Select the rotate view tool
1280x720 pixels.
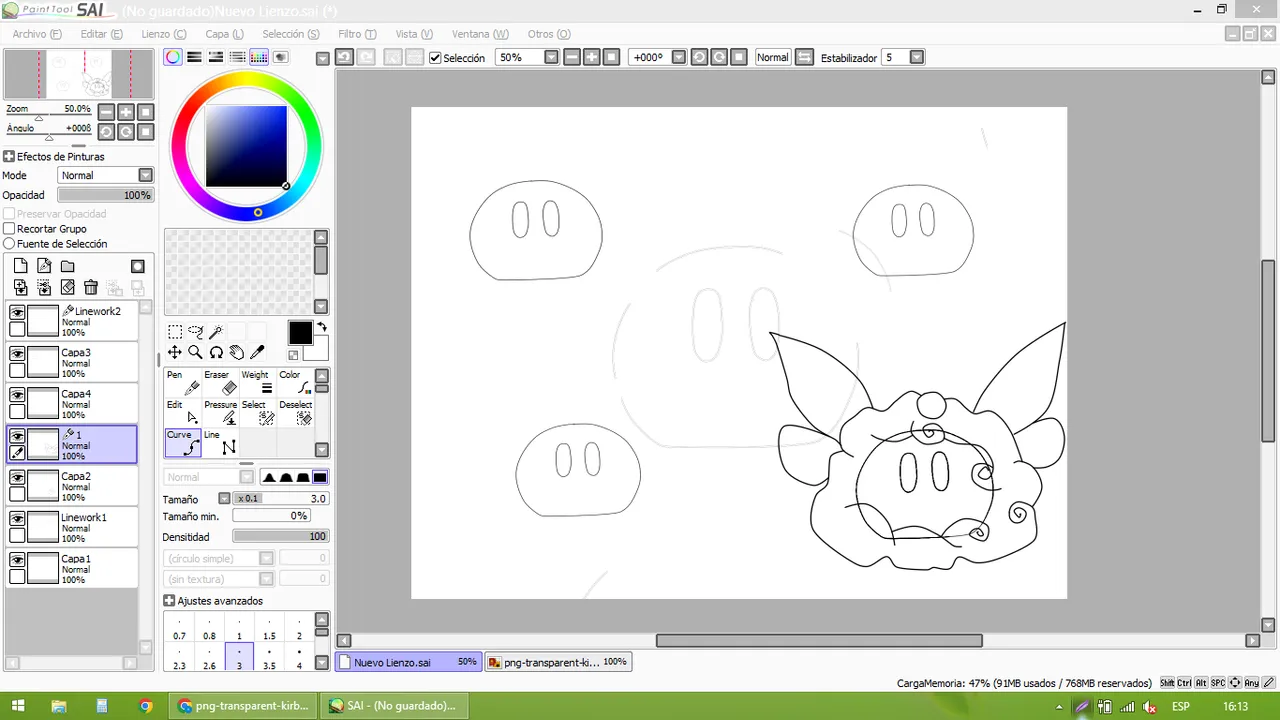click(x=216, y=352)
